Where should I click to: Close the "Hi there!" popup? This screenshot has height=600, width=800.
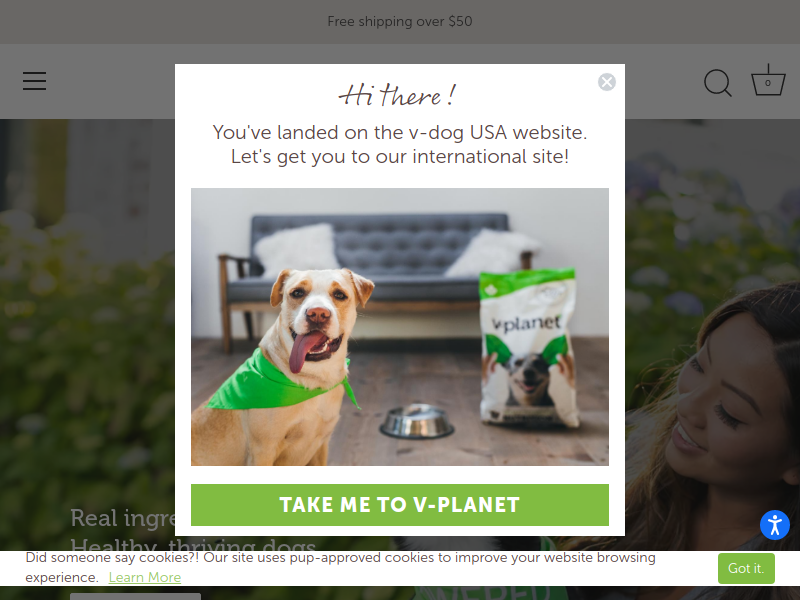[607, 82]
